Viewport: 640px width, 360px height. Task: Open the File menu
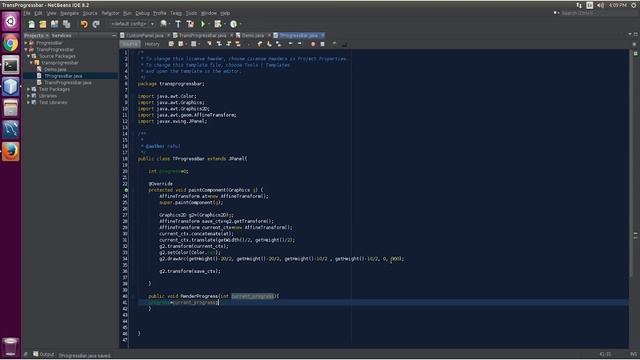click(27, 13)
